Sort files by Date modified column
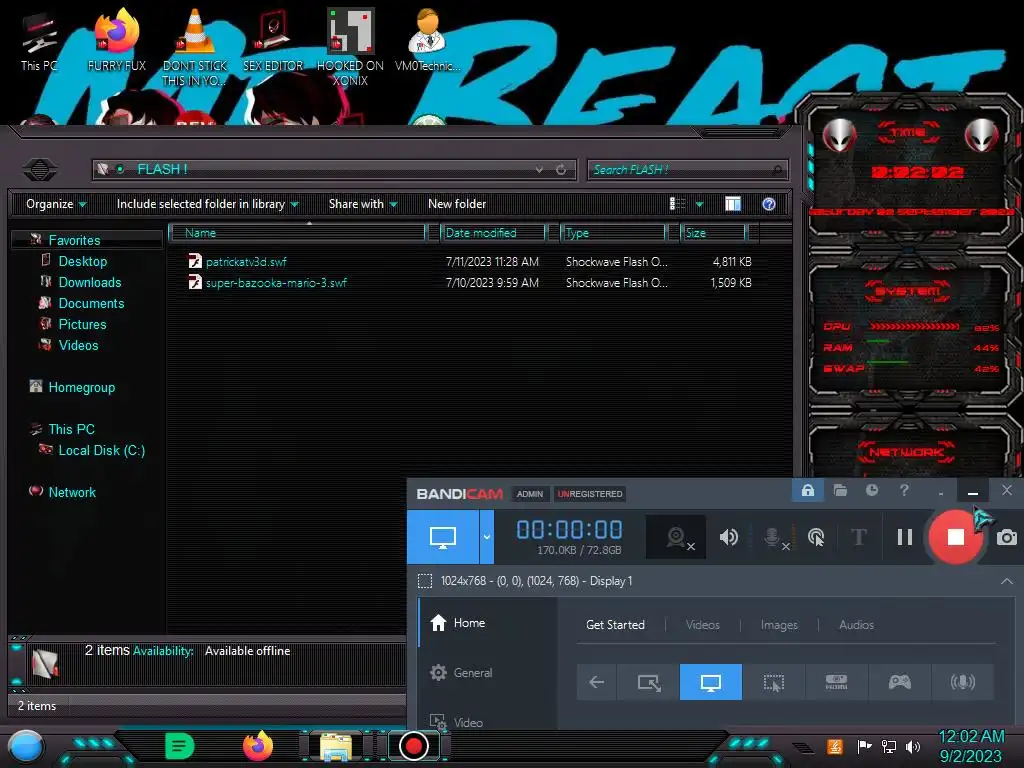This screenshot has width=1024, height=768. [x=493, y=233]
